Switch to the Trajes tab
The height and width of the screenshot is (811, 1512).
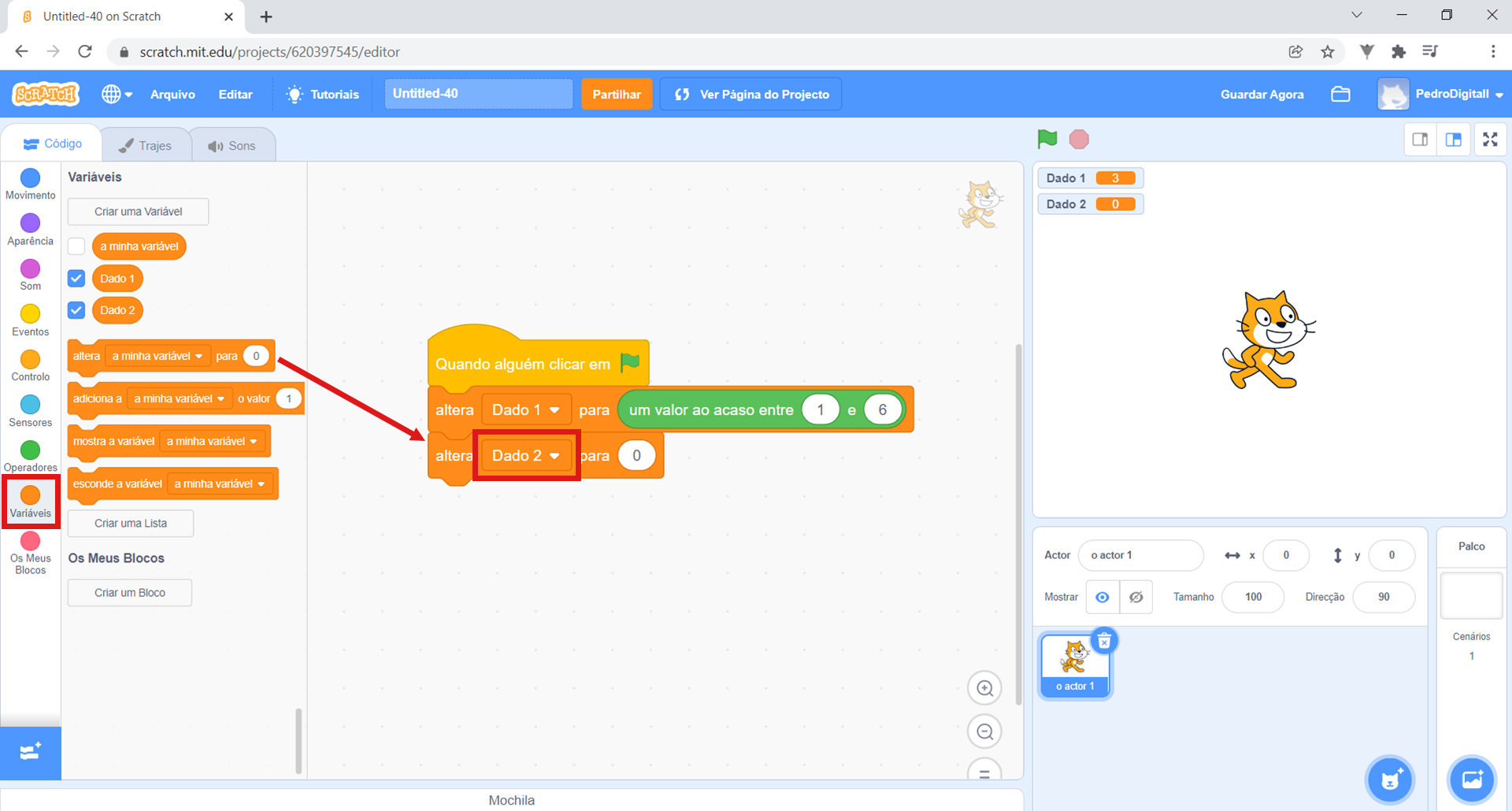(x=145, y=146)
